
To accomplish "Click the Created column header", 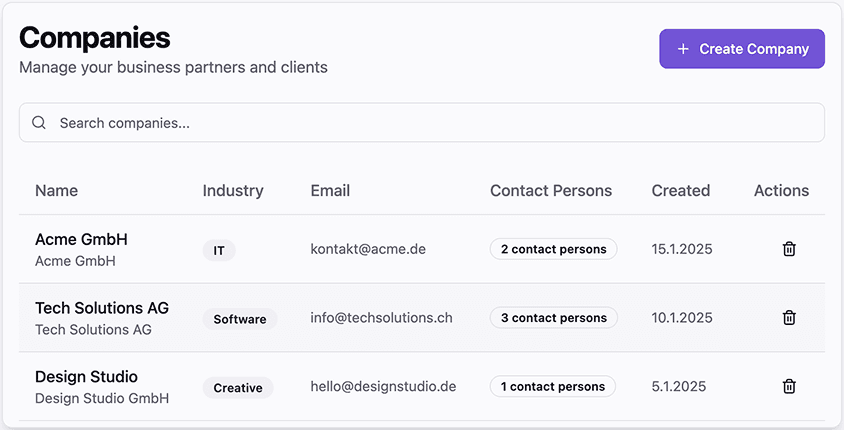I will click(x=681, y=190).
